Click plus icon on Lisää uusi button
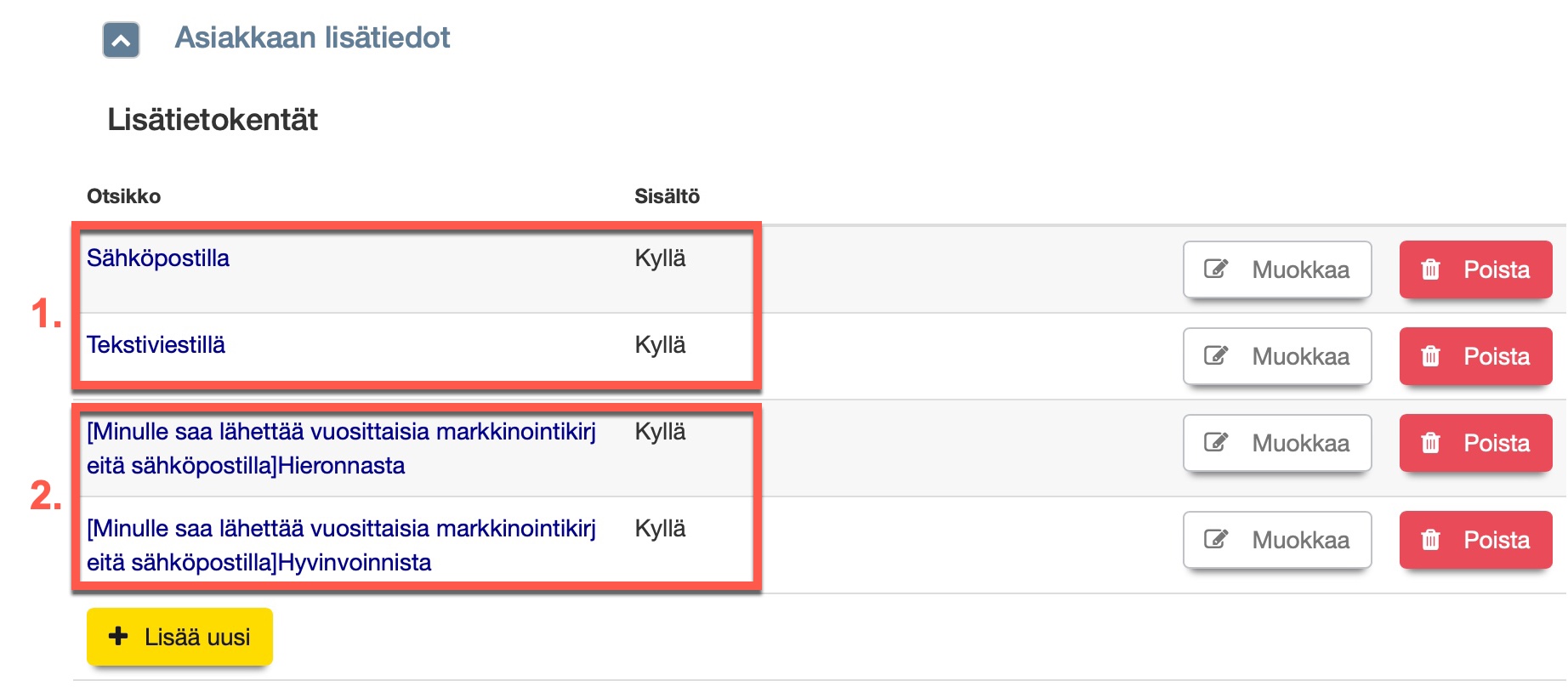The height and width of the screenshot is (692, 1568). coord(119,636)
